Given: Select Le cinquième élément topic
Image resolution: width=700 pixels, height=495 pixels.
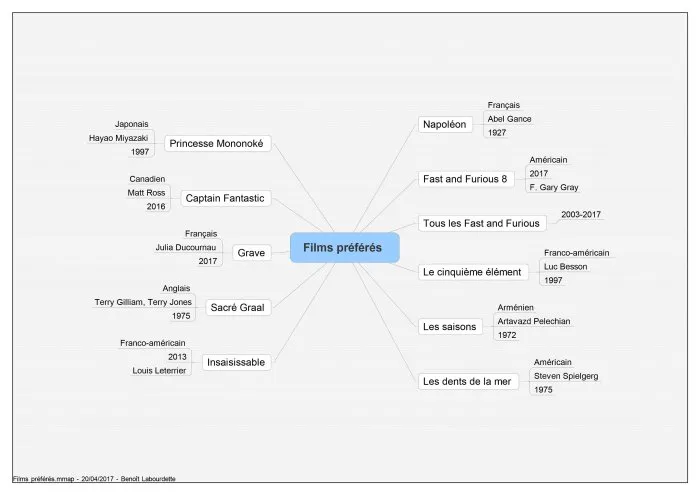Looking at the screenshot, I should [x=472, y=272].
